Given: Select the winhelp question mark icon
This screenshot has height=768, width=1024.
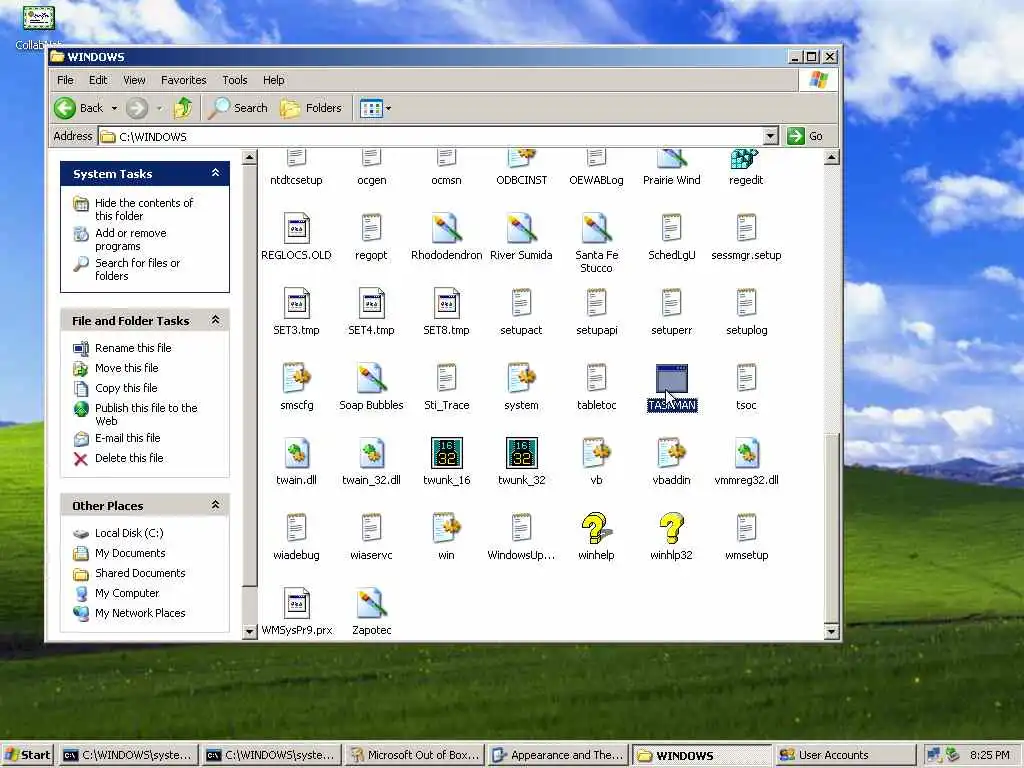Looking at the screenshot, I should (x=596, y=528).
